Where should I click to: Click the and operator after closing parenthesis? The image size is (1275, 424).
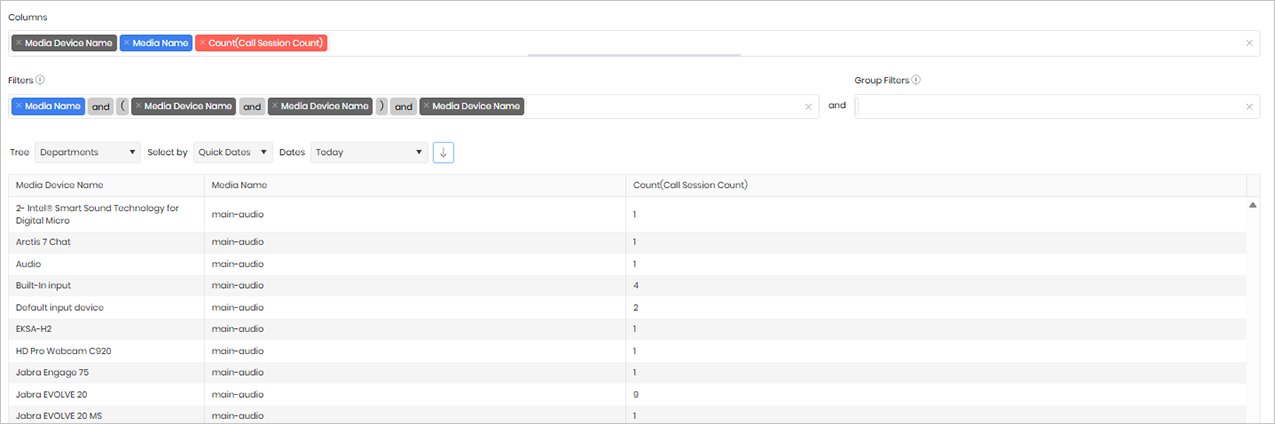(403, 106)
